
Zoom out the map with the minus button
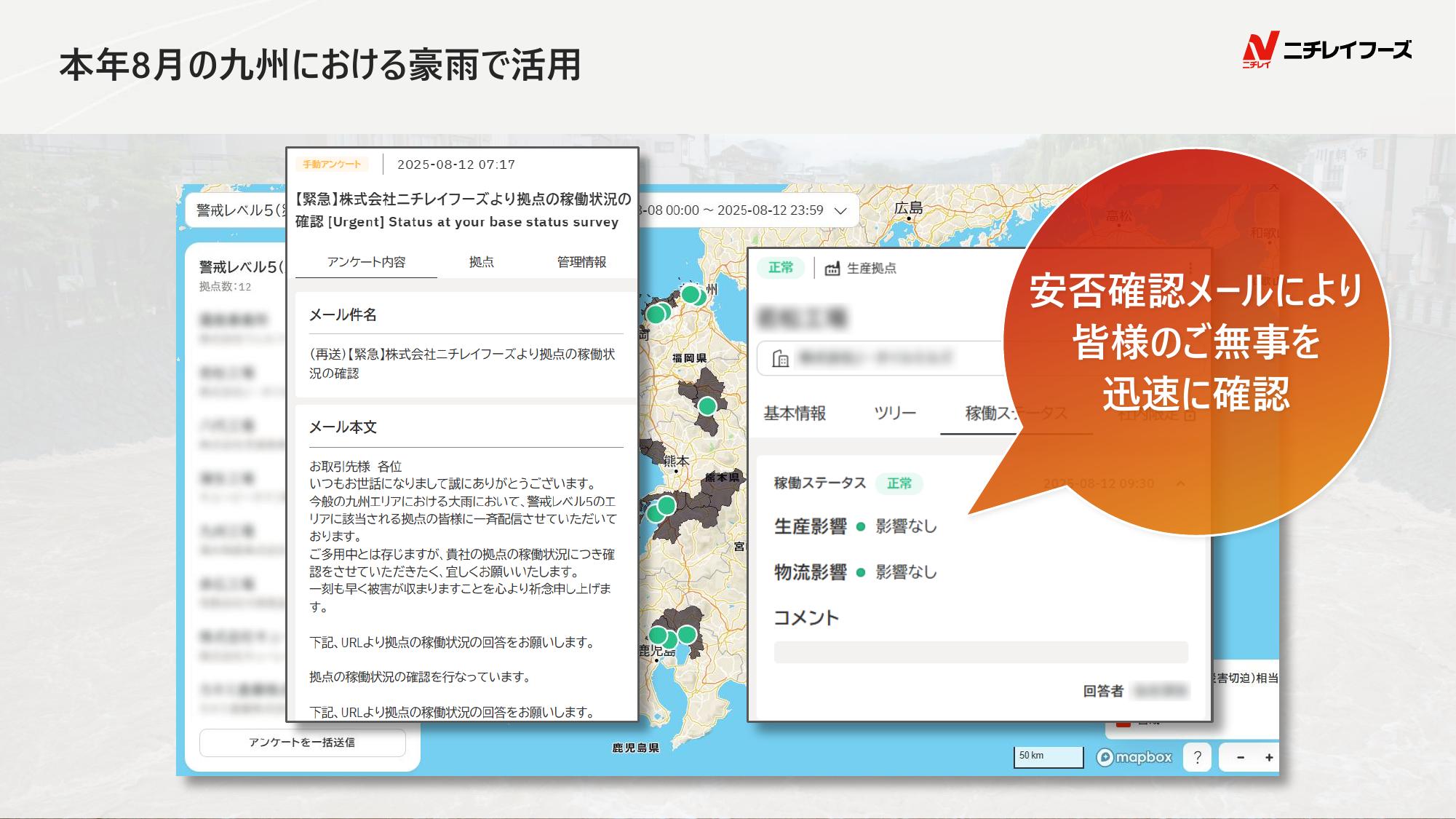pos(1241,757)
